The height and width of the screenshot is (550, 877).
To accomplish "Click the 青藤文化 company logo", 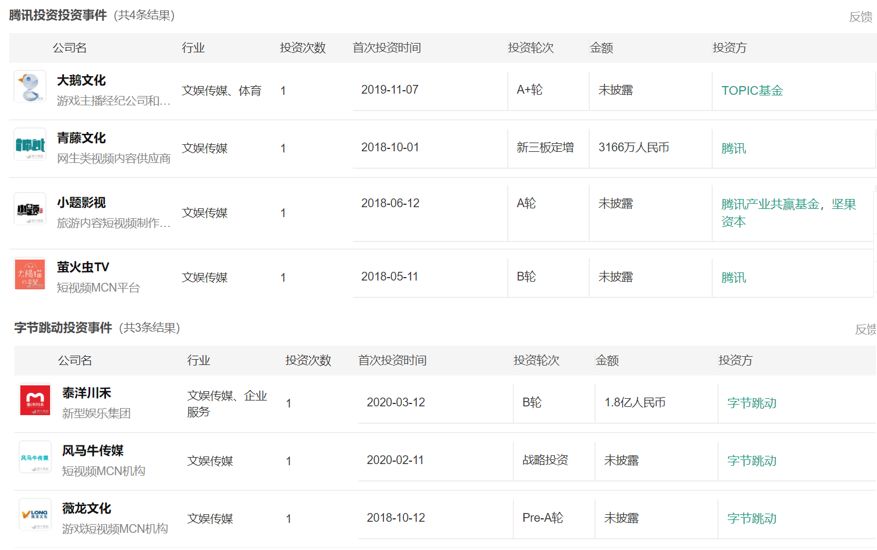I will [30, 145].
